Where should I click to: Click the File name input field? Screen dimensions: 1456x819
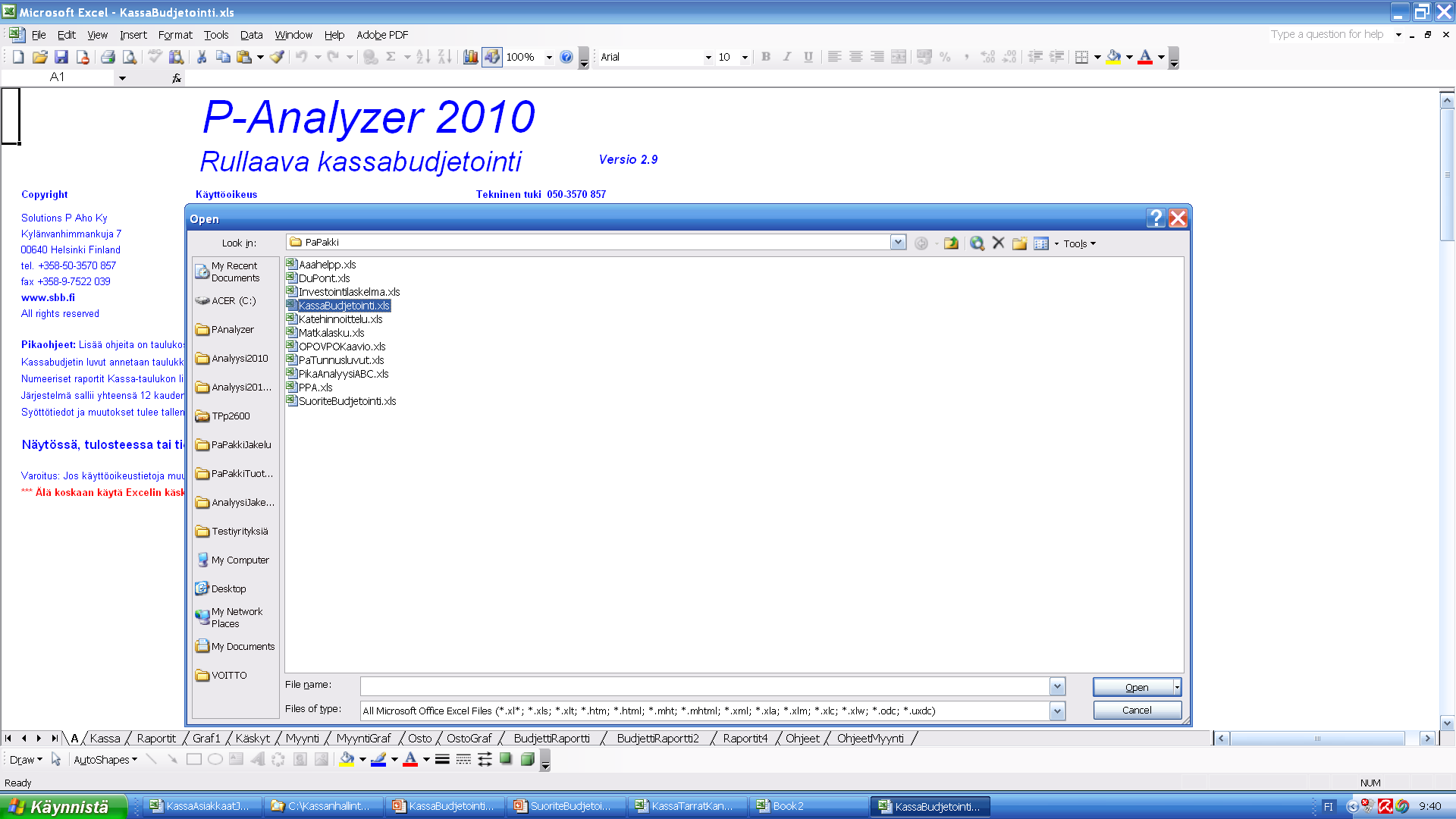coord(705,686)
